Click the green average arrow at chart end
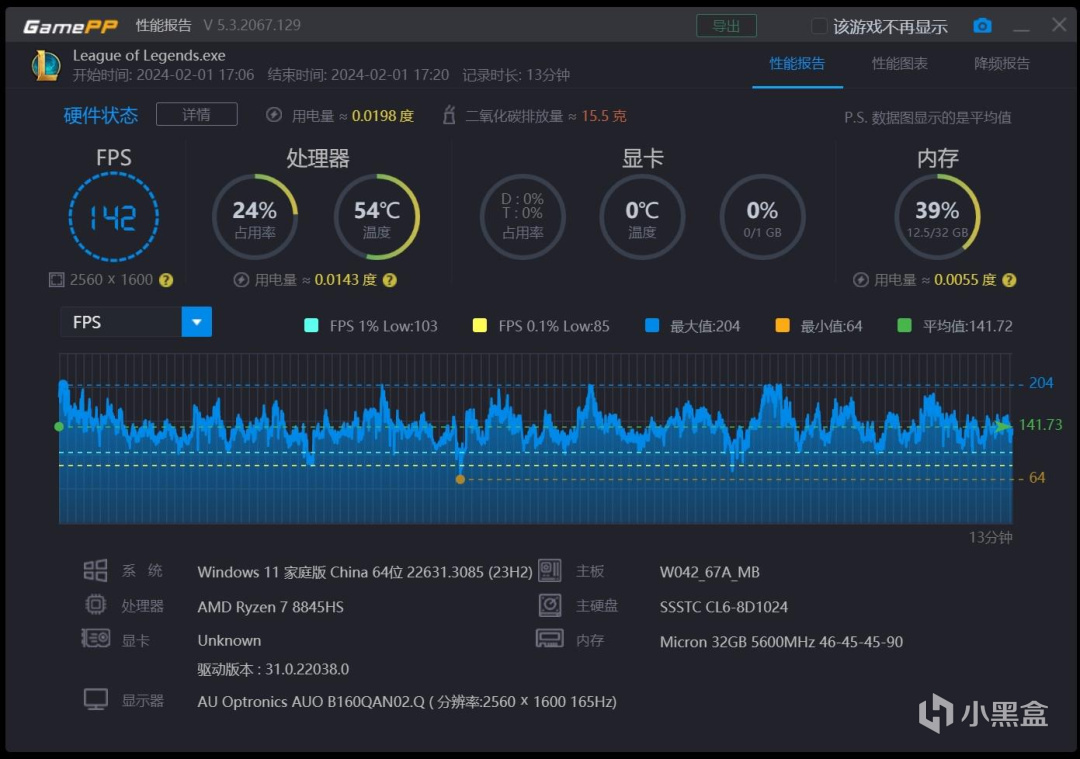 pyautogui.click(x=1003, y=426)
